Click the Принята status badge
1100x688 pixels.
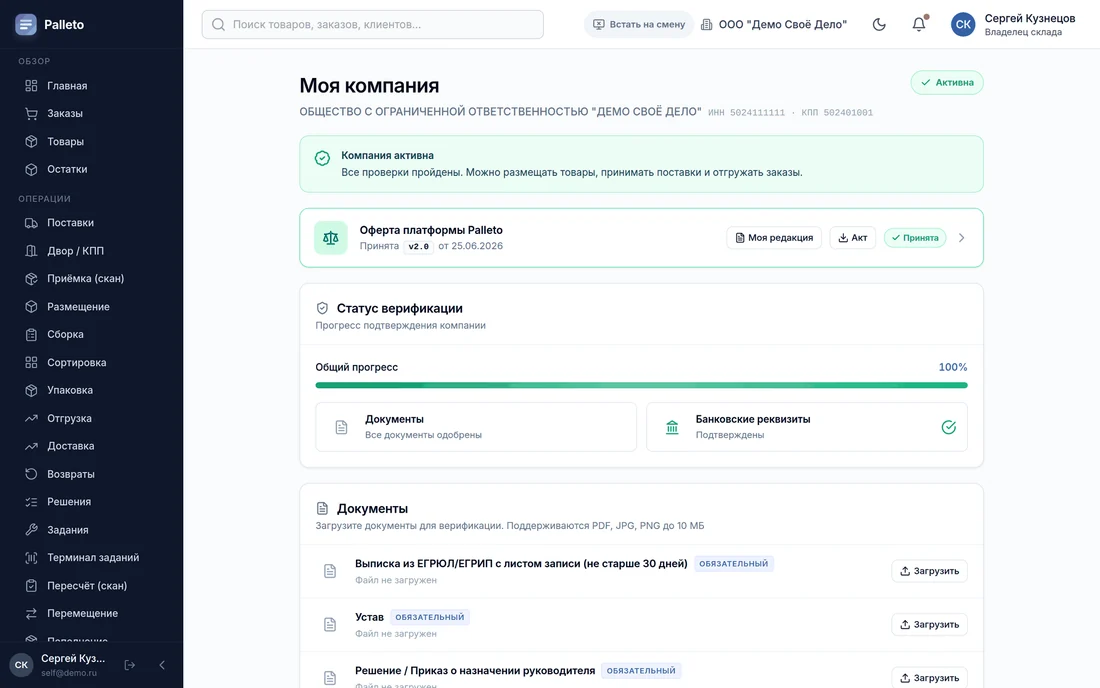(x=915, y=238)
